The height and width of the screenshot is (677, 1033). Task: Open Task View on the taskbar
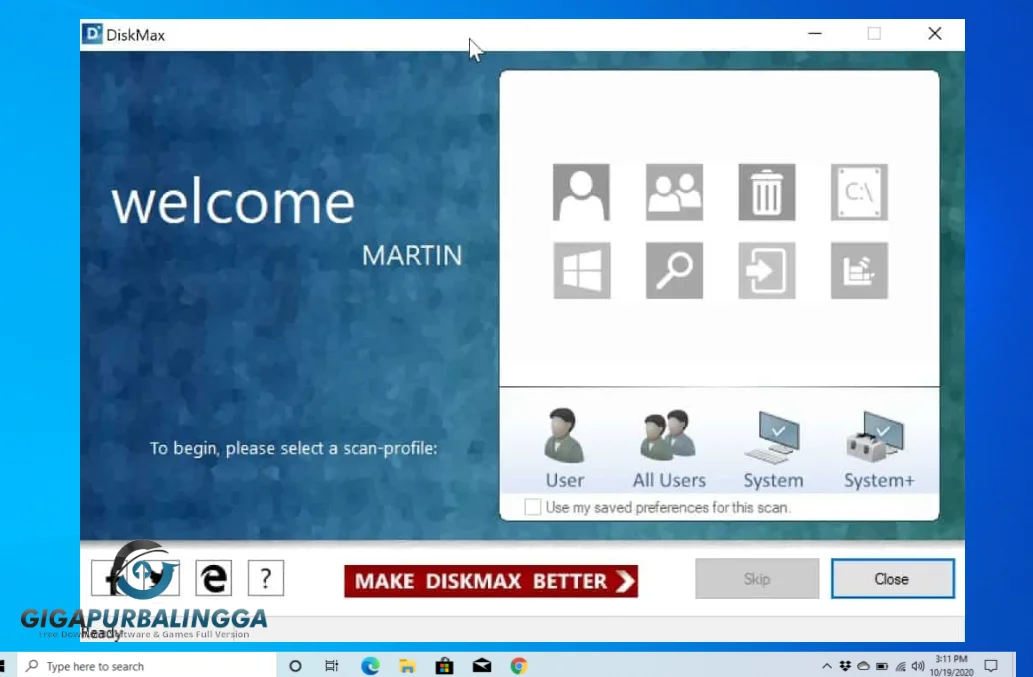pos(331,666)
